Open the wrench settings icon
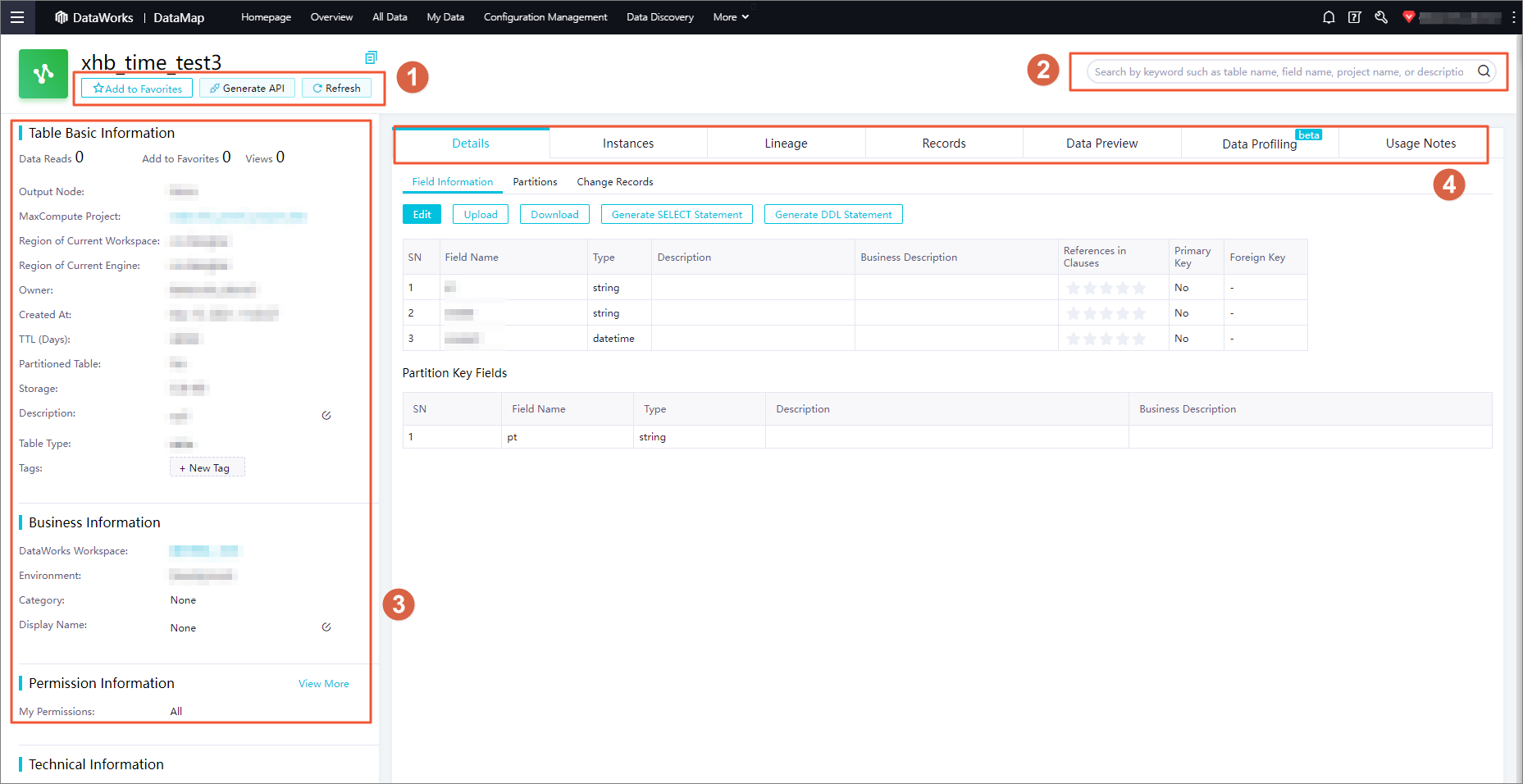This screenshot has height=784, width=1523. (1381, 17)
